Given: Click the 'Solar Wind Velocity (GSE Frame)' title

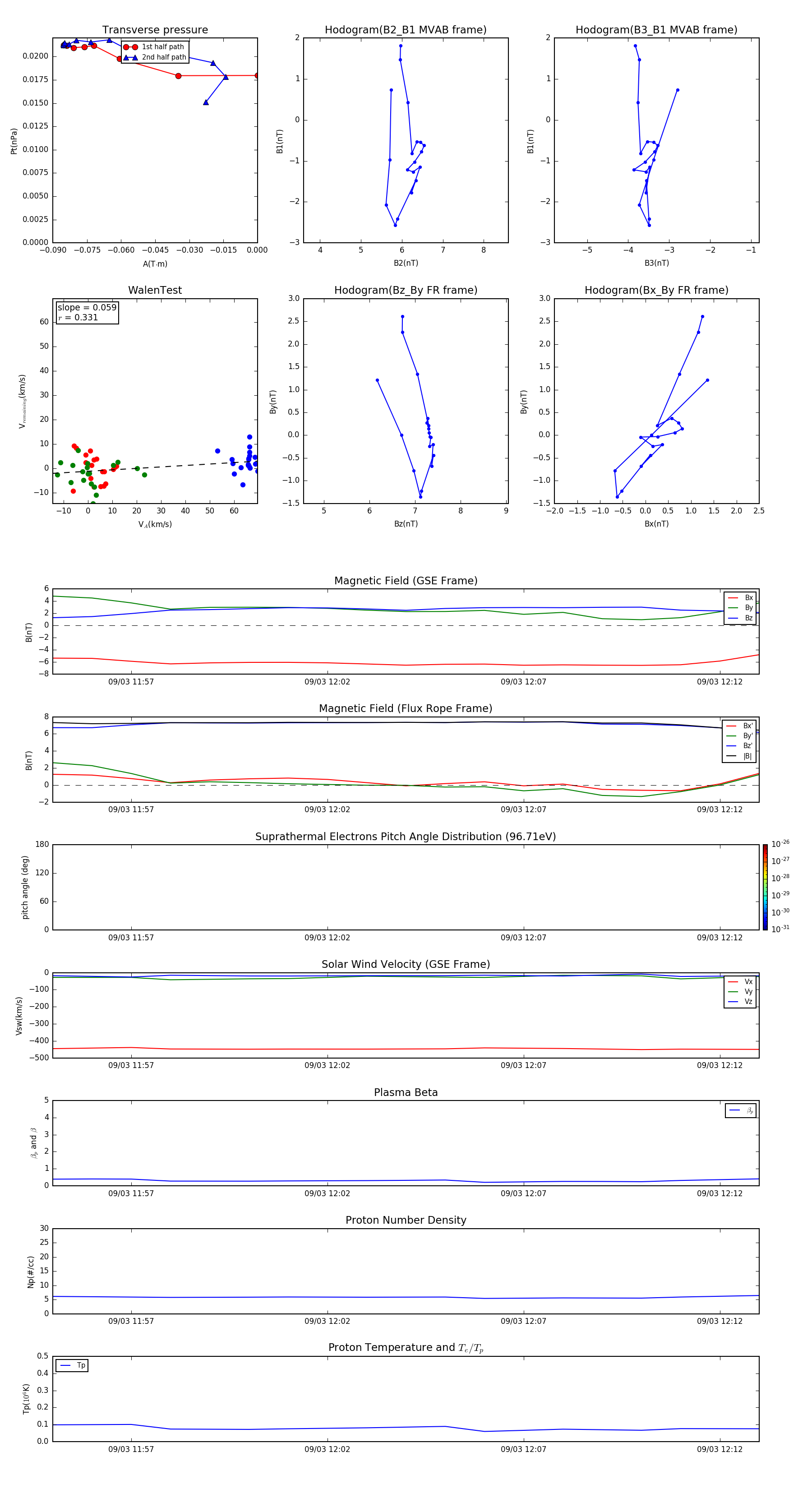Looking at the screenshot, I should (406, 964).
